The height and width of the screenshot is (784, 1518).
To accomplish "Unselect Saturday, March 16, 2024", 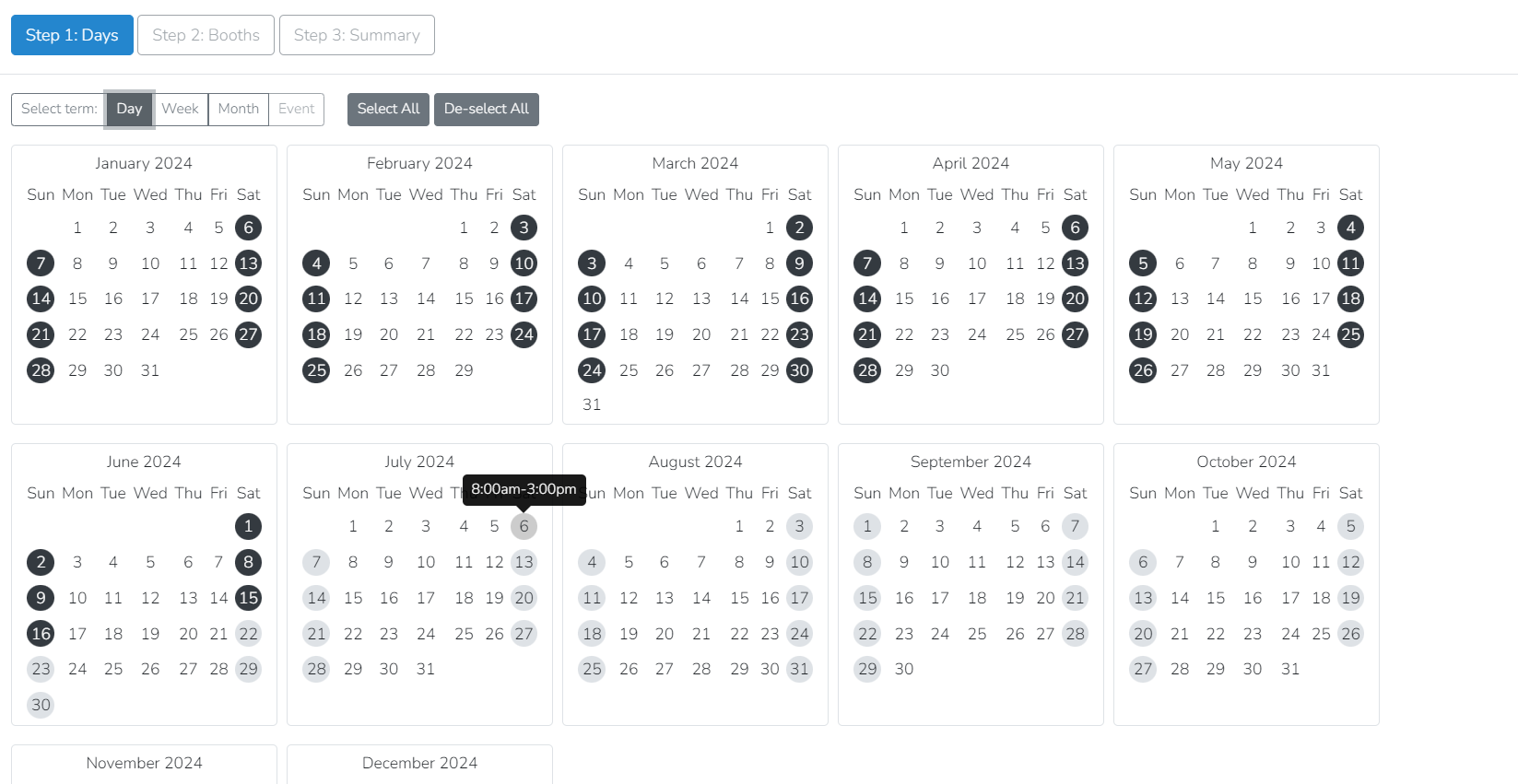I will [799, 298].
